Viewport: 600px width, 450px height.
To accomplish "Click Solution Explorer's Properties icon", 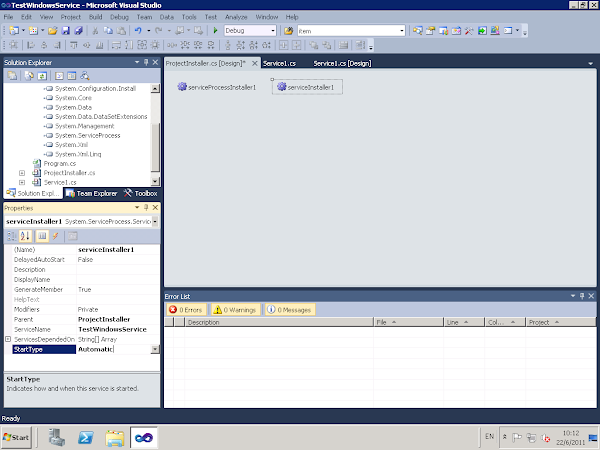I will [12, 76].
